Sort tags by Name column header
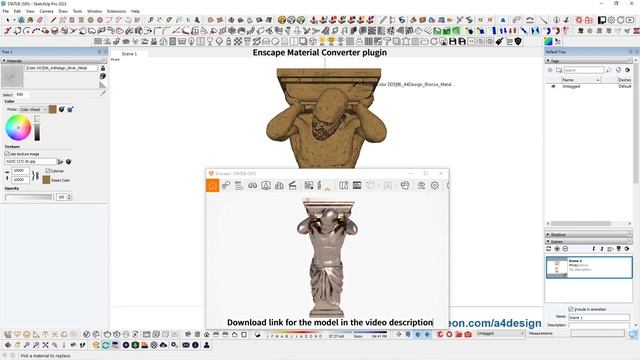This screenshot has width=640, height=360. [580, 80]
